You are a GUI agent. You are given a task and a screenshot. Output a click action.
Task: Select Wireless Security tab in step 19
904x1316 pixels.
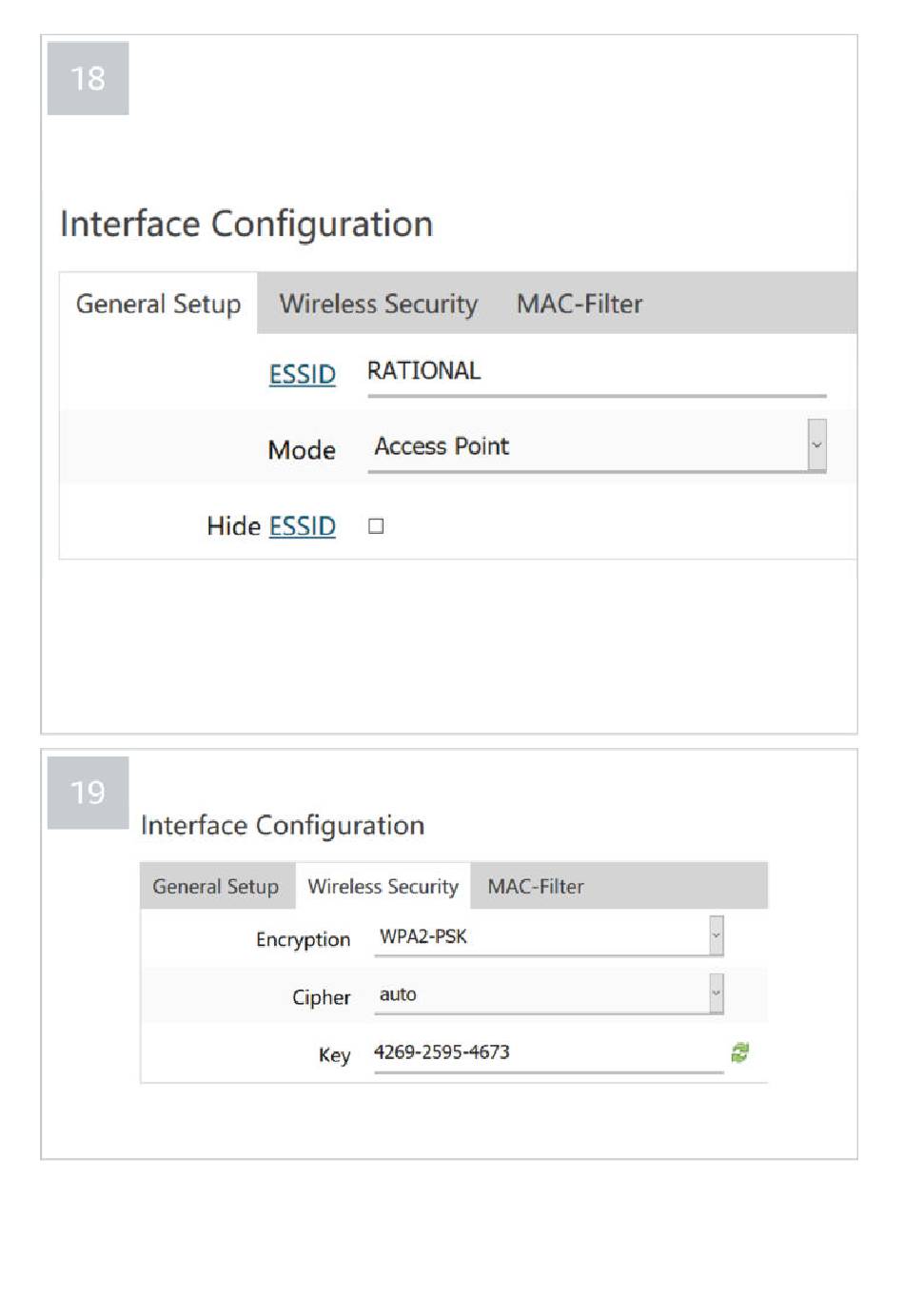(x=383, y=886)
